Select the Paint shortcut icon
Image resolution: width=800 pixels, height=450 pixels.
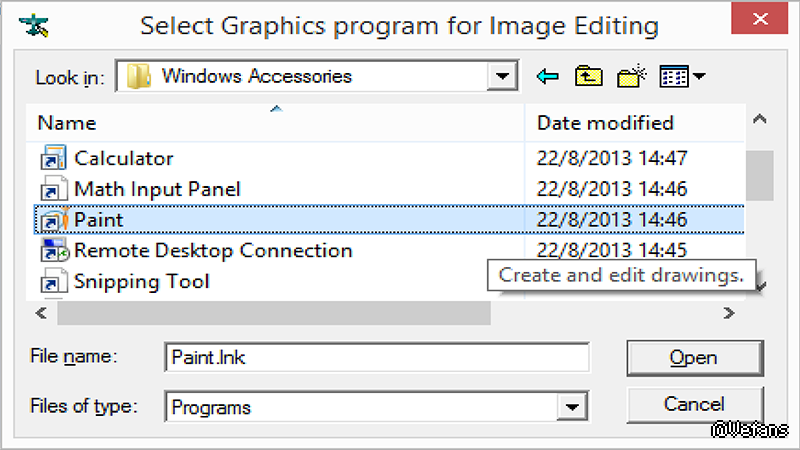pyautogui.click(x=52, y=219)
